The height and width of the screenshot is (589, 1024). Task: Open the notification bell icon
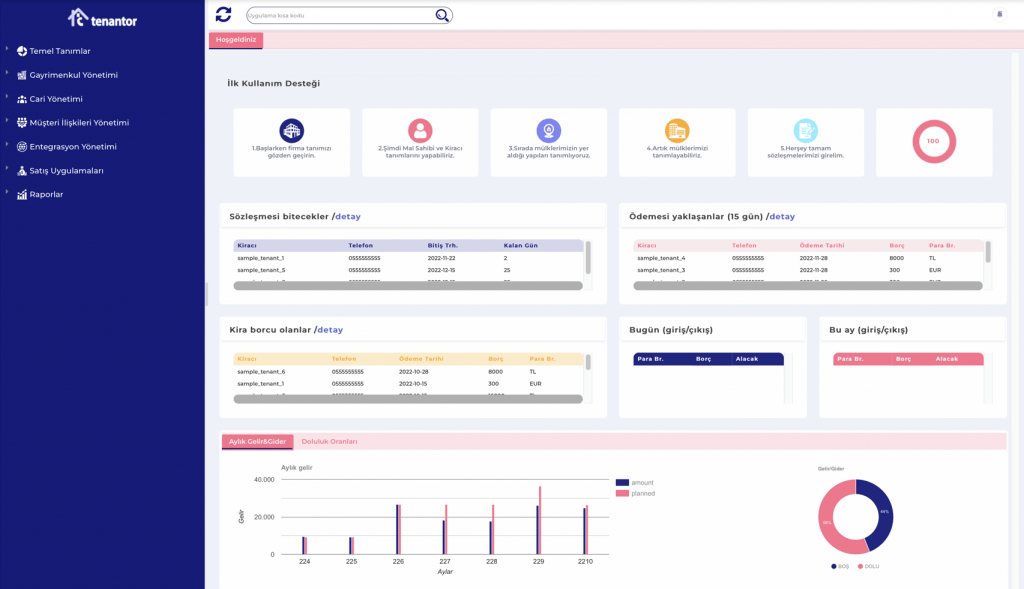(999, 14)
